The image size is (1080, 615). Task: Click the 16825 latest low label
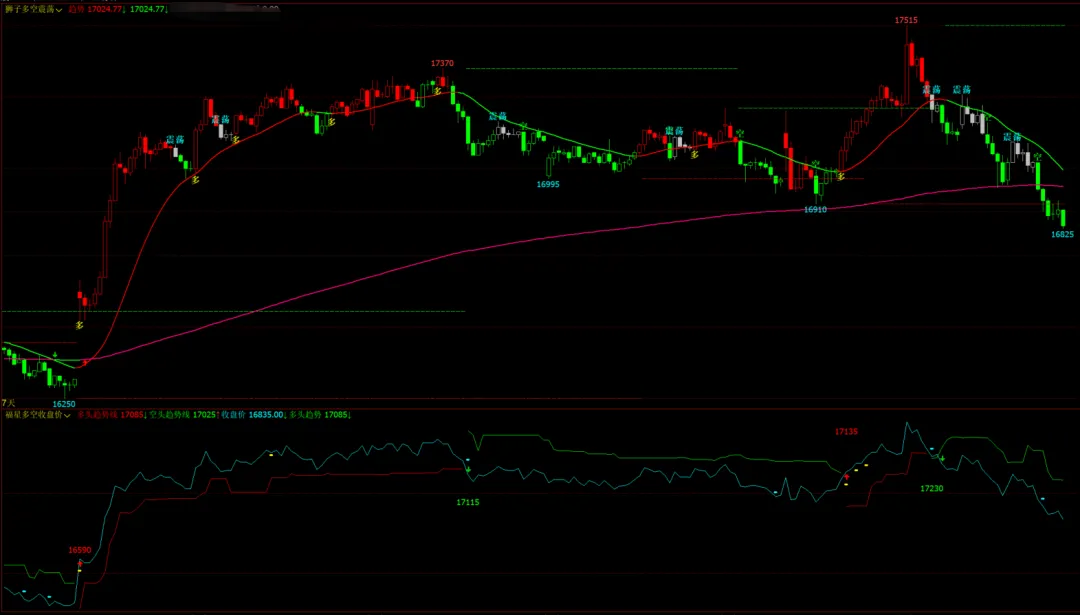[x=1062, y=235]
